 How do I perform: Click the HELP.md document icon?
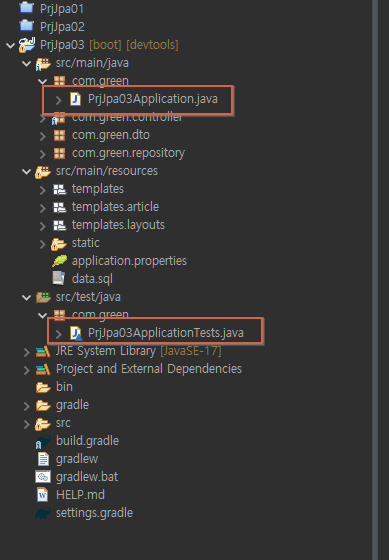43,495
